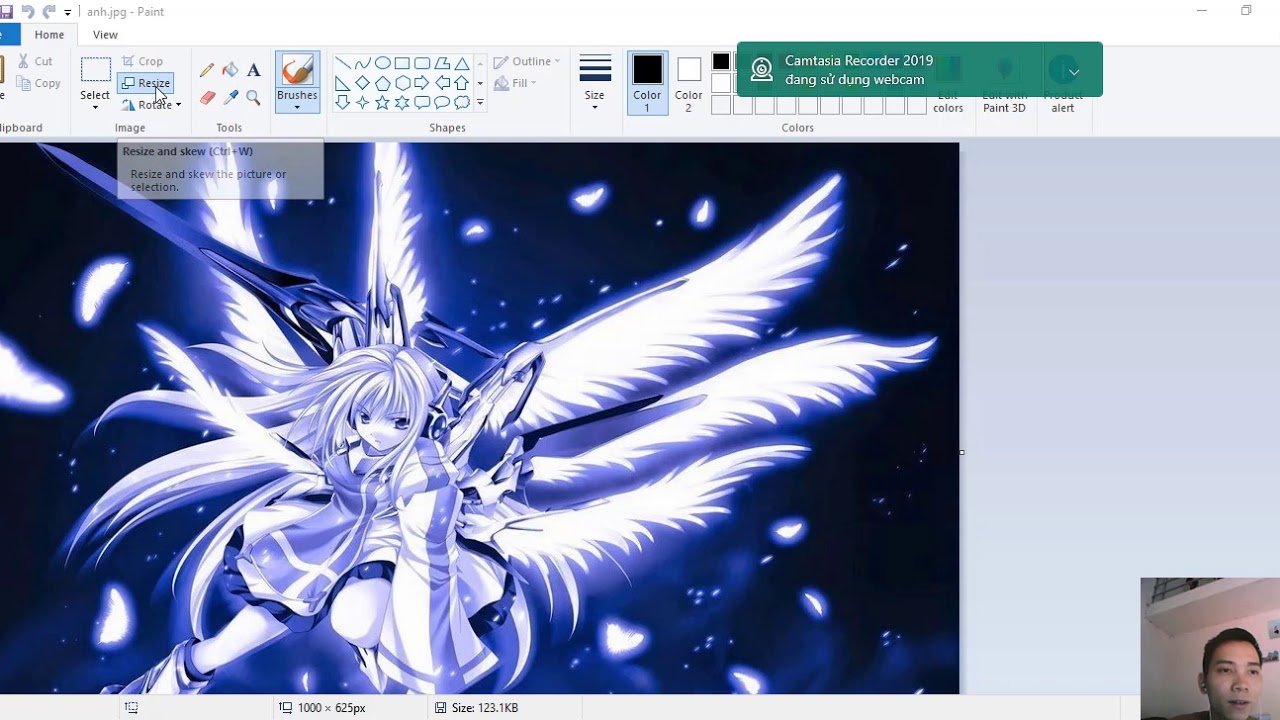
Task: Choose the Diamond shape
Action: point(362,83)
